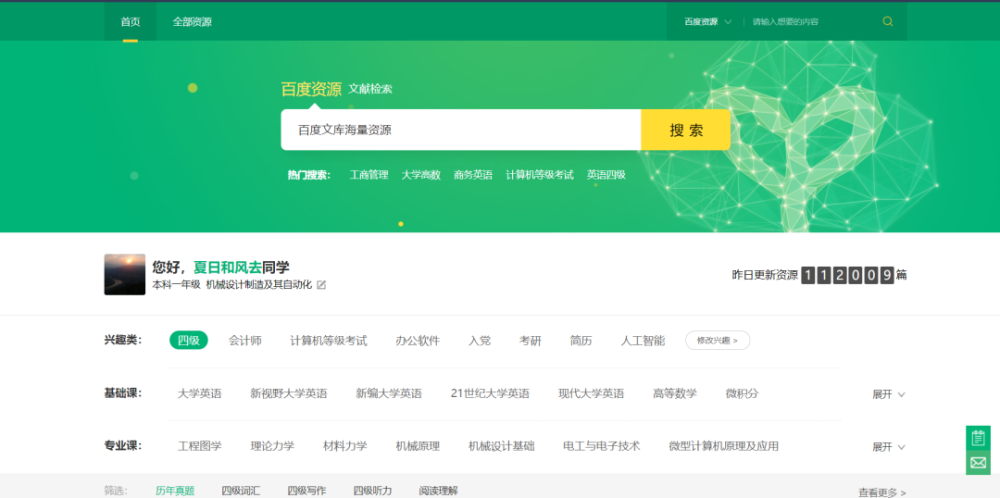This screenshot has width=1000, height=498.
Task: Open the 高等数学 course
Action: coord(675,393)
